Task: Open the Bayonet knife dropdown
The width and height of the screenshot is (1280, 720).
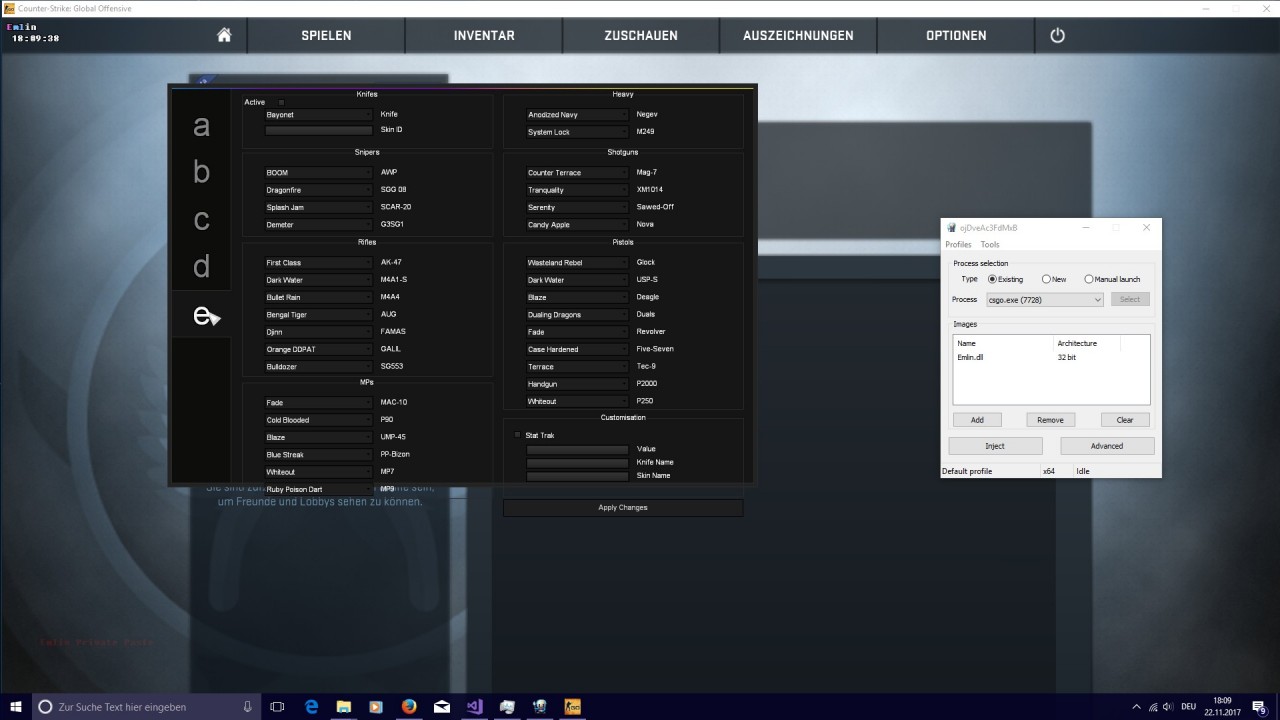Action: pos(318,115)
